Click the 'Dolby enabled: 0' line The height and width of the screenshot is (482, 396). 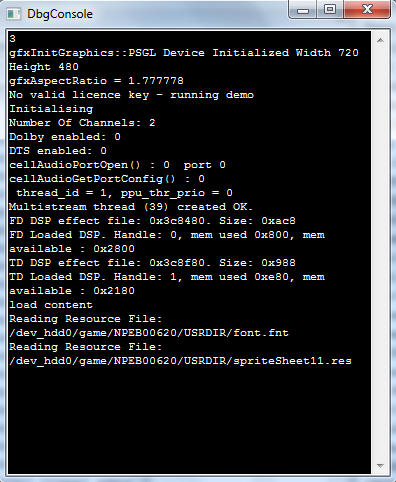(65, 137)
